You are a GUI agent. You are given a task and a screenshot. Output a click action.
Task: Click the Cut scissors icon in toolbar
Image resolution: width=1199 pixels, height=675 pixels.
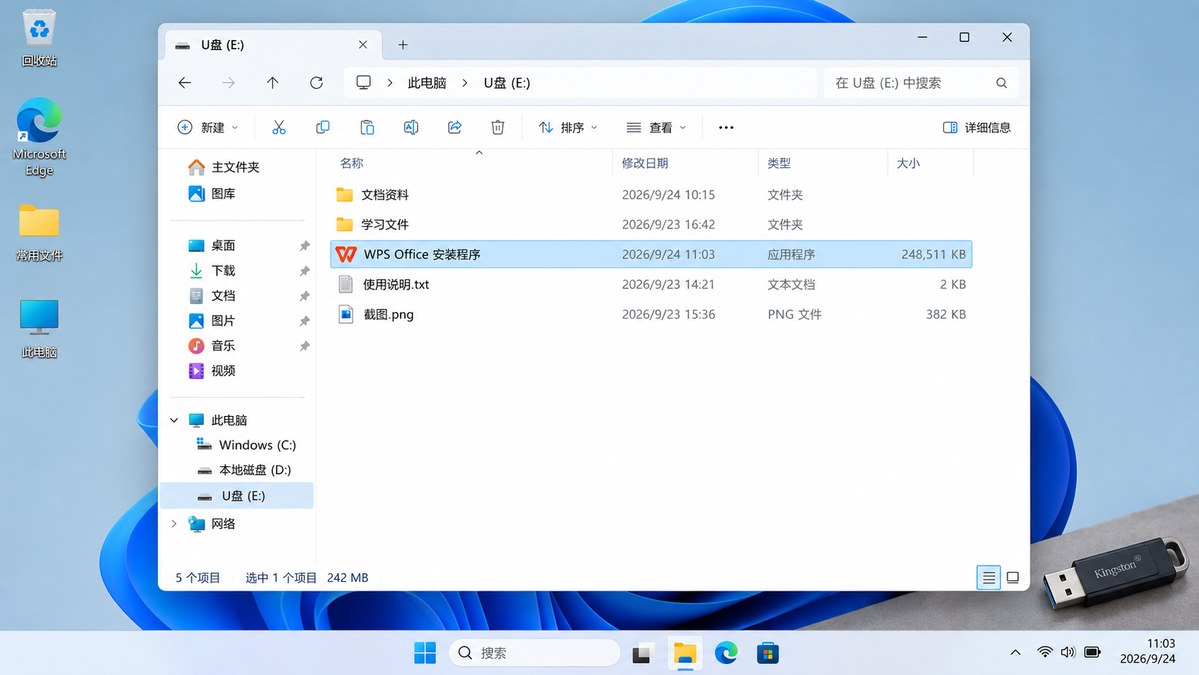tap(278, 128)
